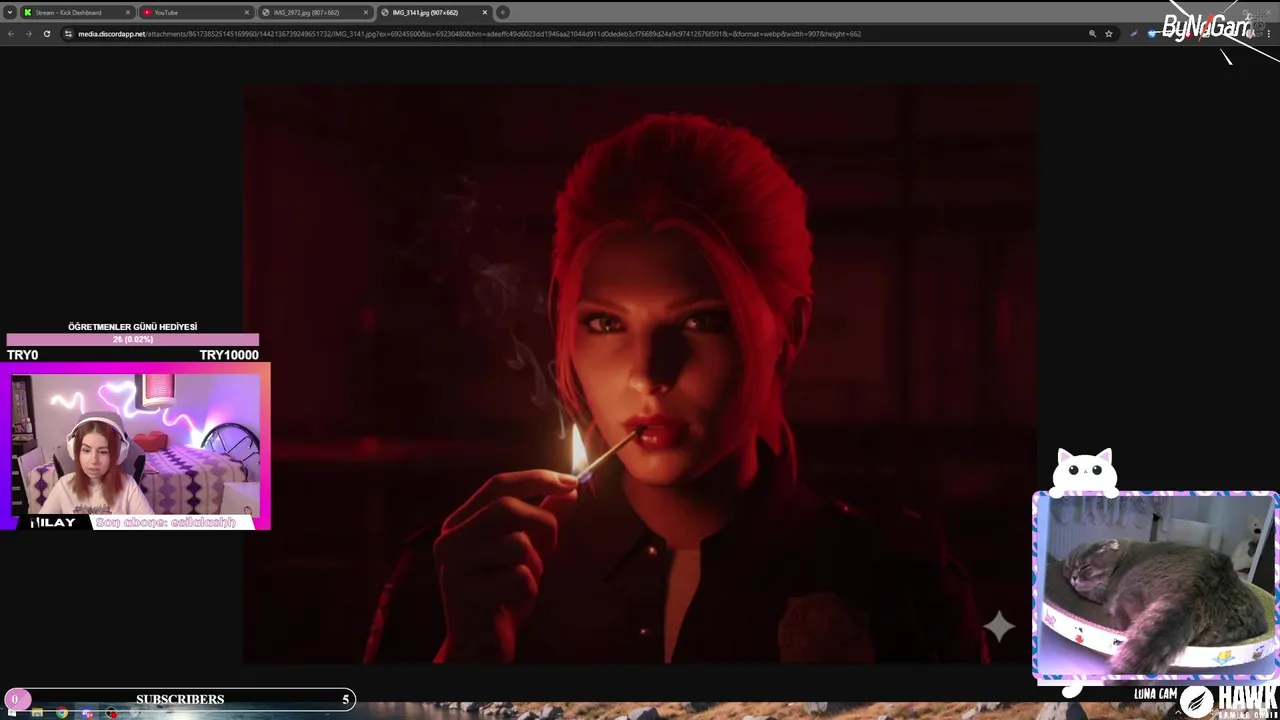The width and height of the screenshot is (1280, 720).
Task: Click the sparkle star icon on the image
Action: pos(999,627)
